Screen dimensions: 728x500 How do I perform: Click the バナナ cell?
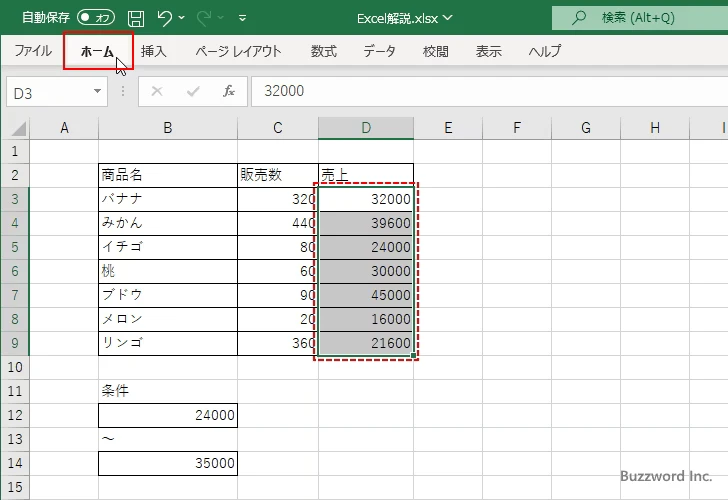point(168,199)
